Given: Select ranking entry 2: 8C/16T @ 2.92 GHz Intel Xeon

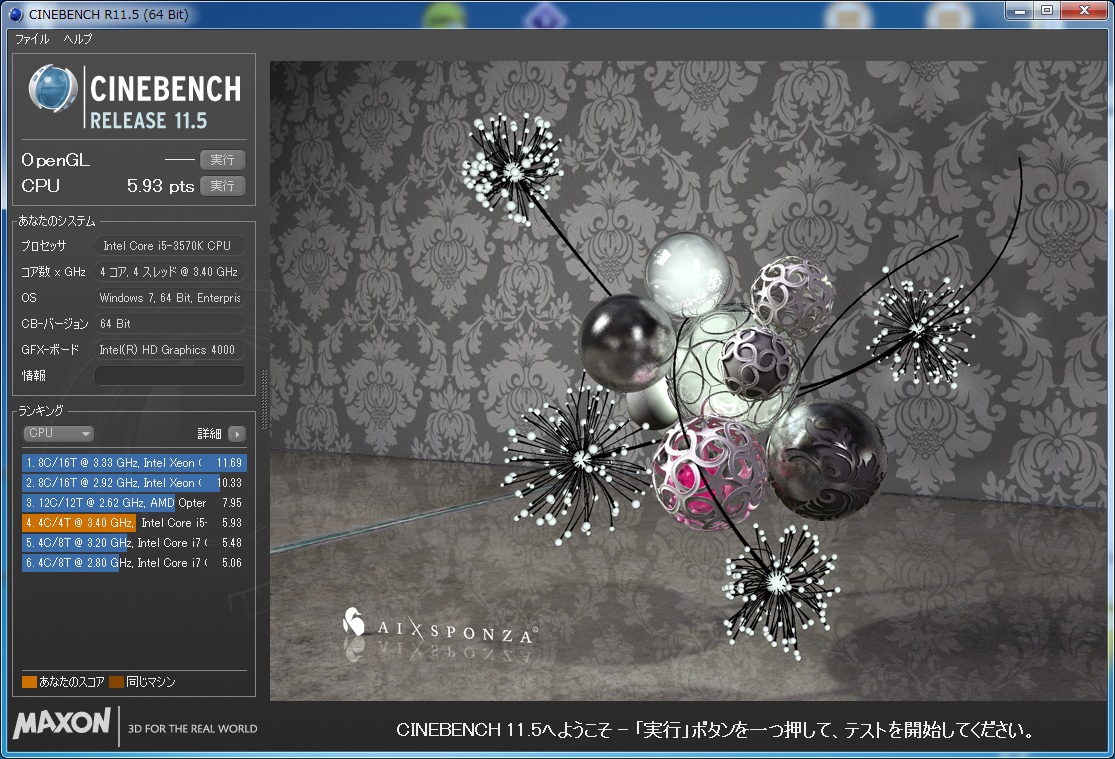Looking at the screenshot, I should pyautogui.click(x=134, y=482).
